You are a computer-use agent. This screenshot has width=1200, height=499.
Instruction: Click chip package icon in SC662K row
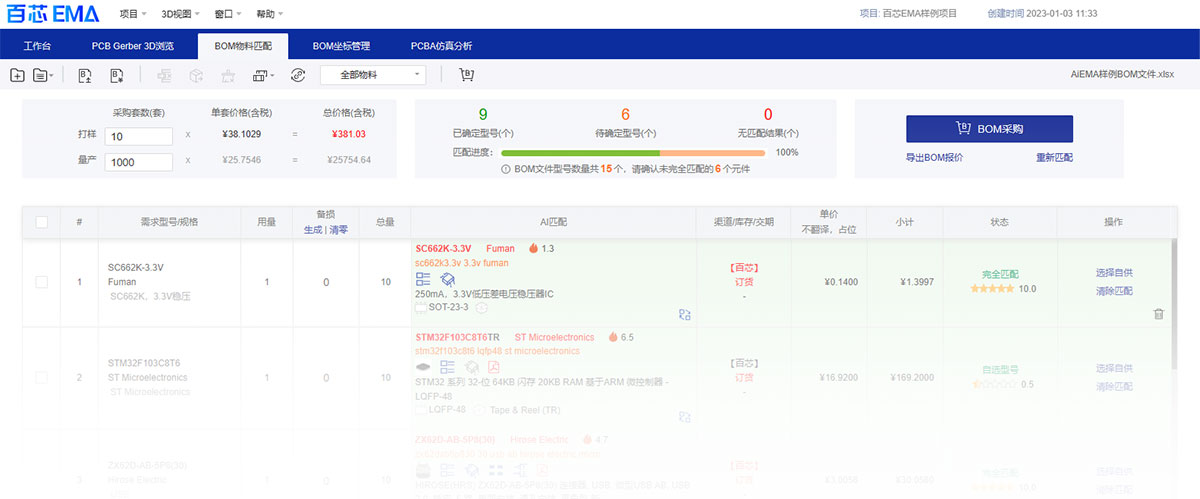[448, 279]
